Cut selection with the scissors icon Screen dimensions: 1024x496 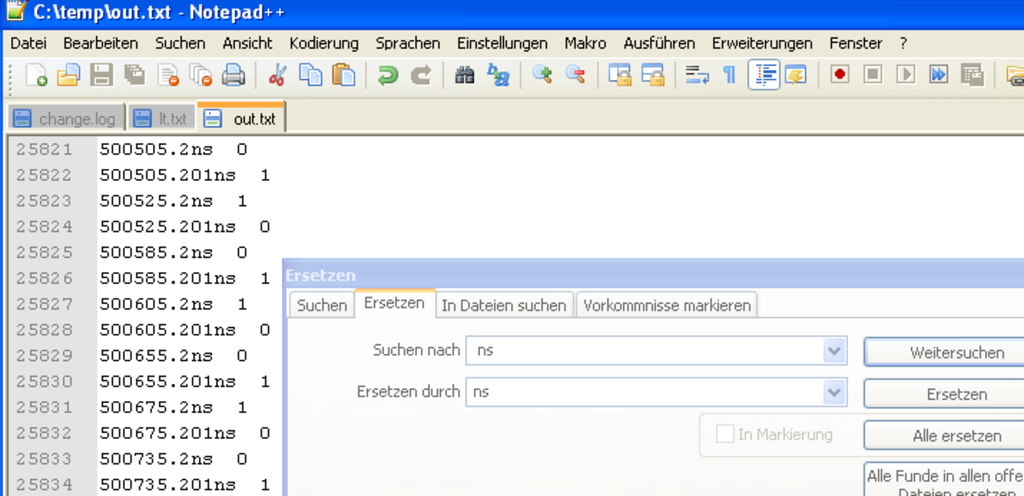tap(278, 75)
